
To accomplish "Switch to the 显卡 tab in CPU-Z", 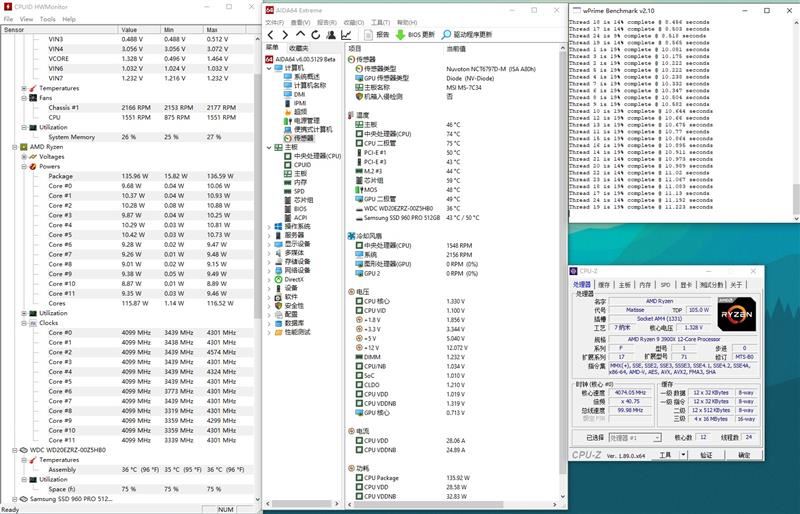I will (685, 285).
